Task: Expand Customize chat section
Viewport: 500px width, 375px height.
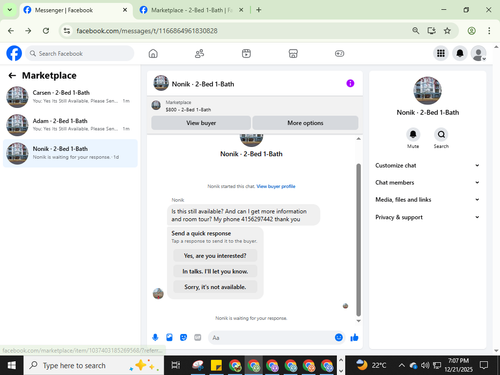Action: pos(427,165)
